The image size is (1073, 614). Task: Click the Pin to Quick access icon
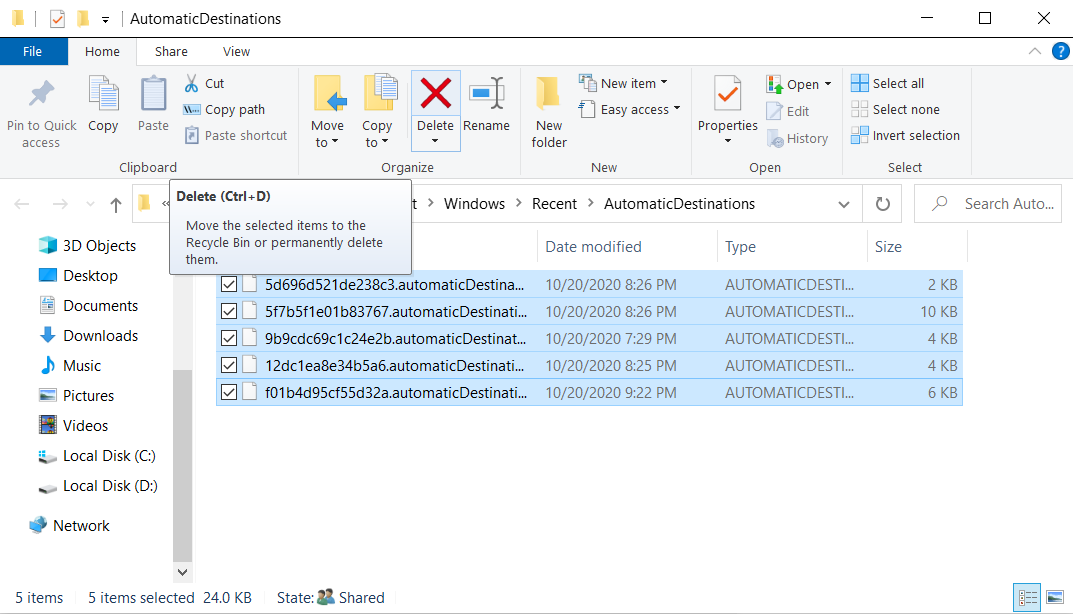point(41,95)
